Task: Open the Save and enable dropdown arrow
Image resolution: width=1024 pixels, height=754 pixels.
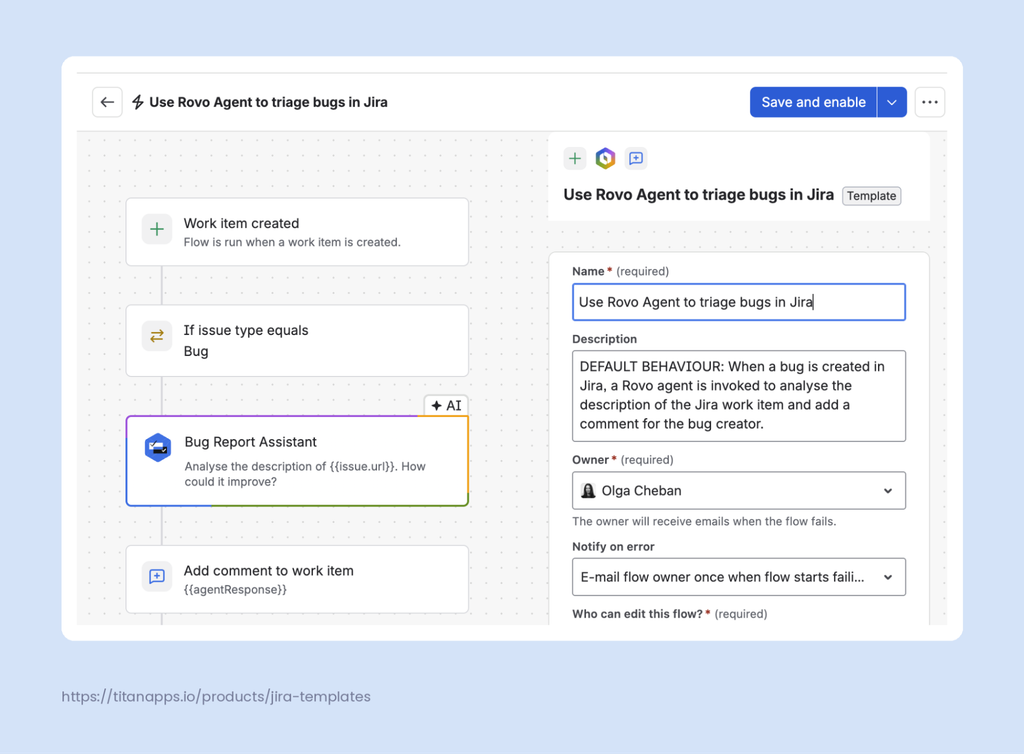Action: point(892,102)
